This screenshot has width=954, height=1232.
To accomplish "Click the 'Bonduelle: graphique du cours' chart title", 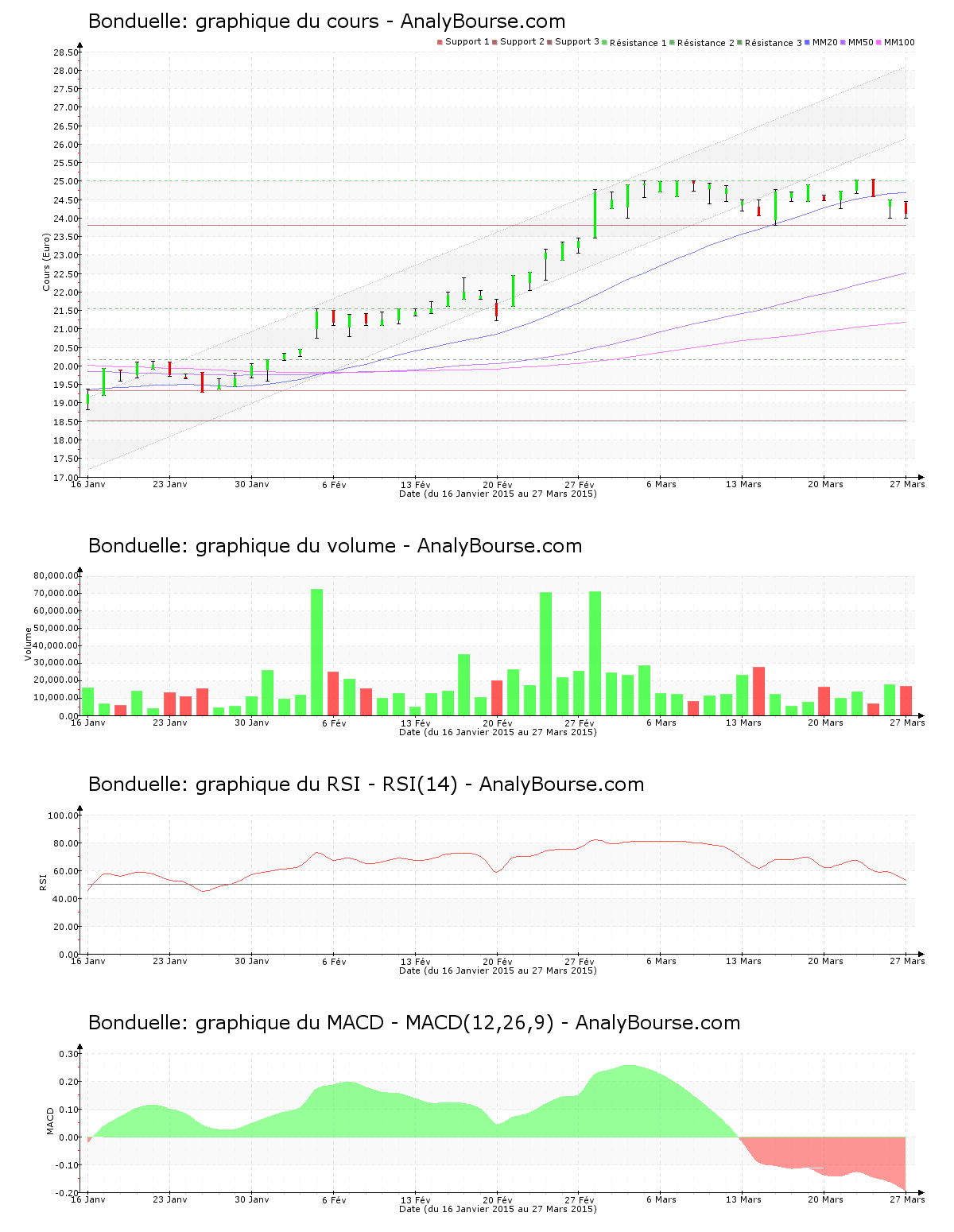I will click(x=327, y=21).
